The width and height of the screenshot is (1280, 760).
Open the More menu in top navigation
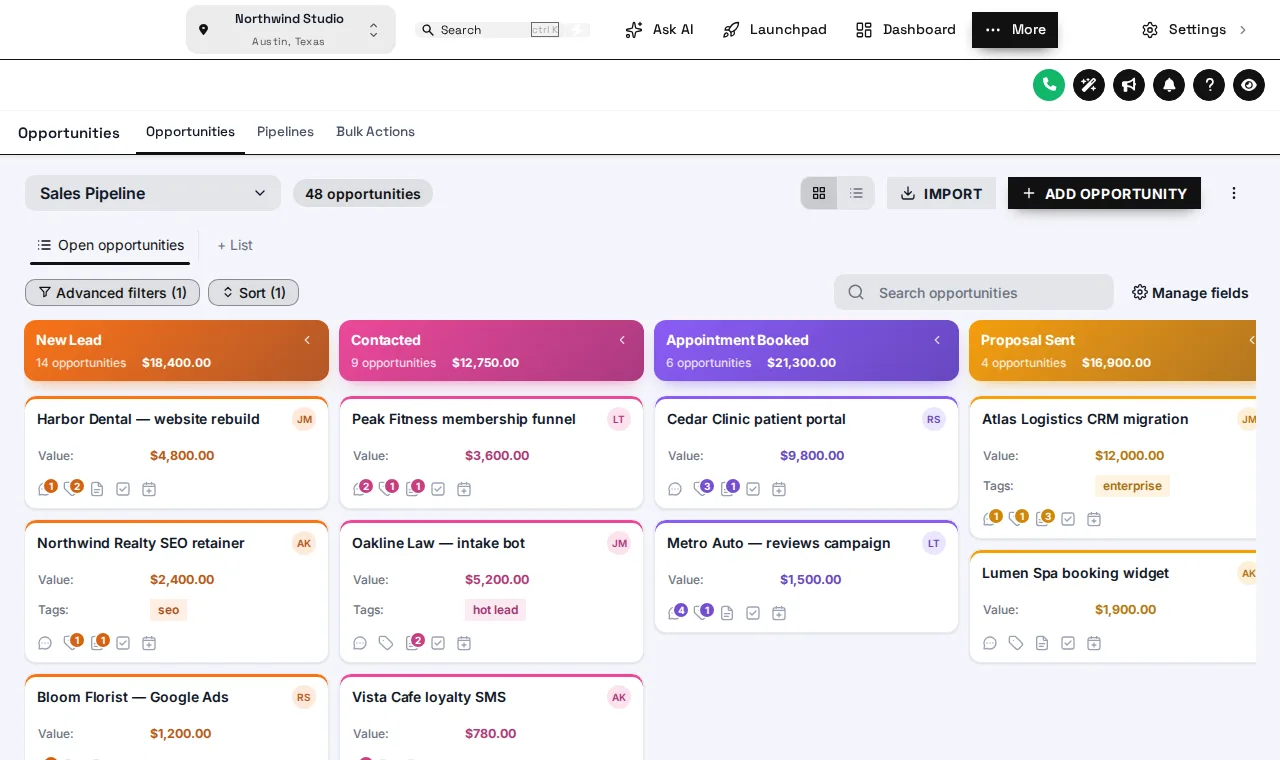pos(1015,30)
